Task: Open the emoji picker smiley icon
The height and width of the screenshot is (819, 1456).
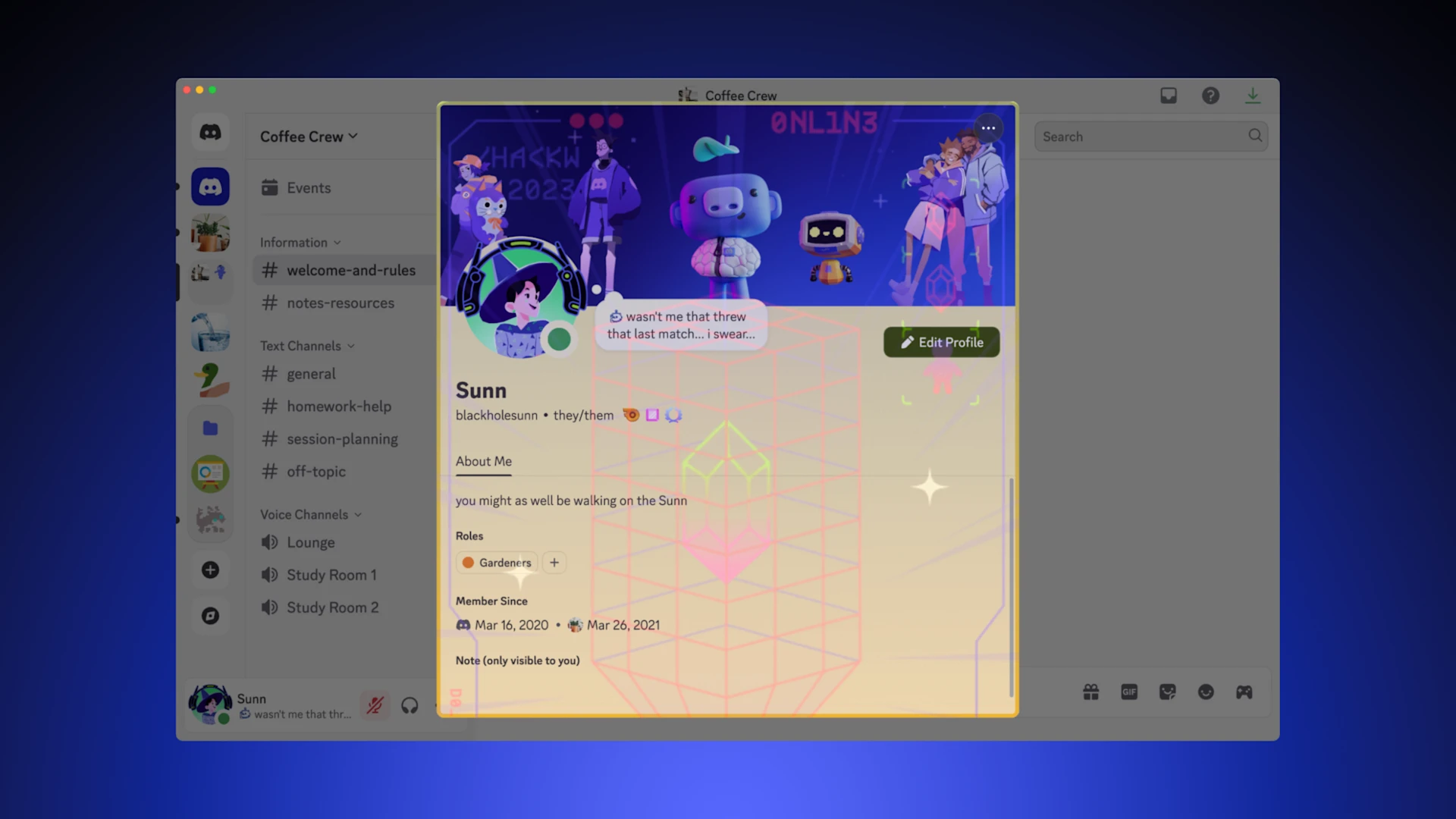Action: [1206, 692]
